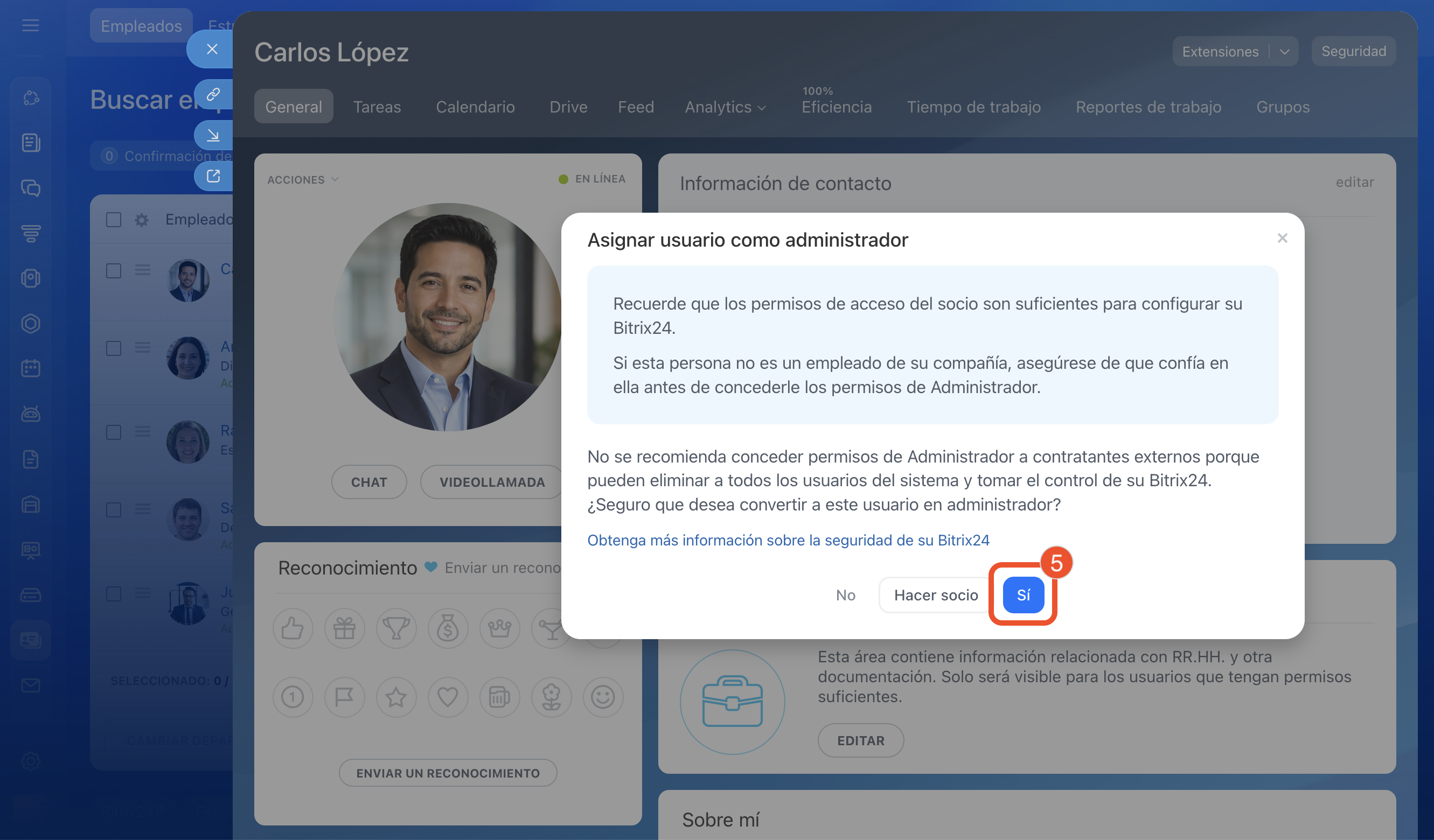Switch to the Tareas tab
The height and width of the screenshot is (840, 1434).
point(377,107)
